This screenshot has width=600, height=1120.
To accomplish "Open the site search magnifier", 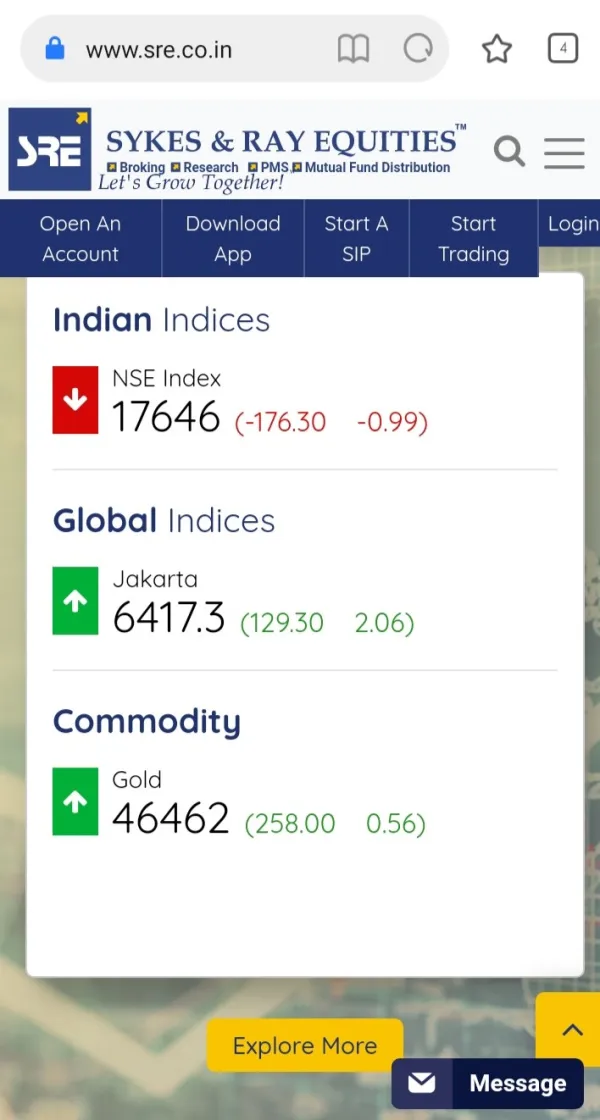I will pos(509,152).
